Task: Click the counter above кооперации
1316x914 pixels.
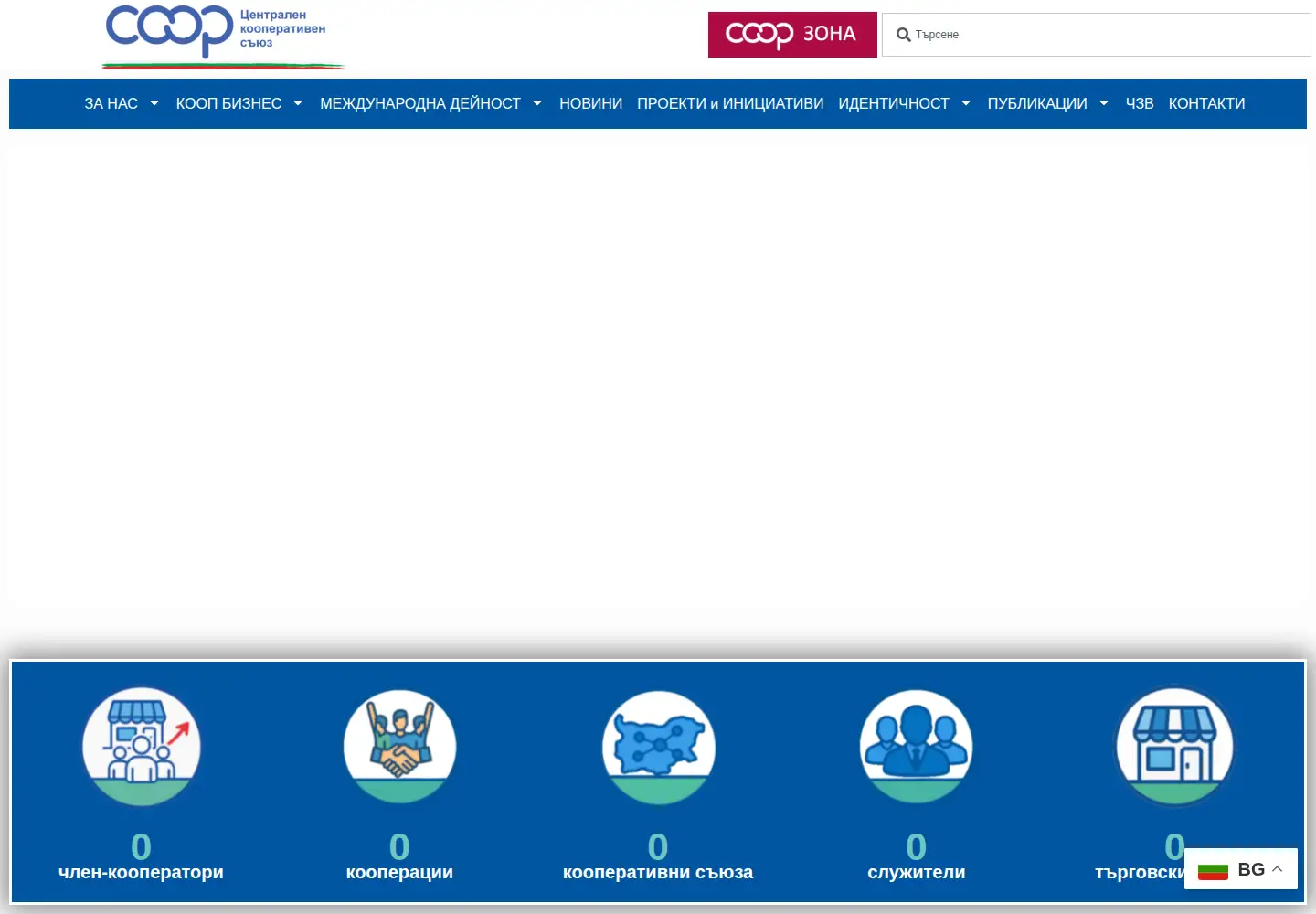Action: [x=399, y=846]
